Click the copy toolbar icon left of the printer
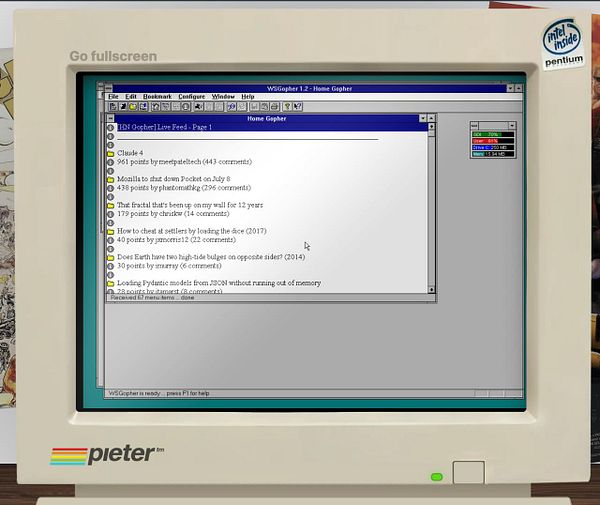This screenshot has height=505, width=600. point(264,107)
